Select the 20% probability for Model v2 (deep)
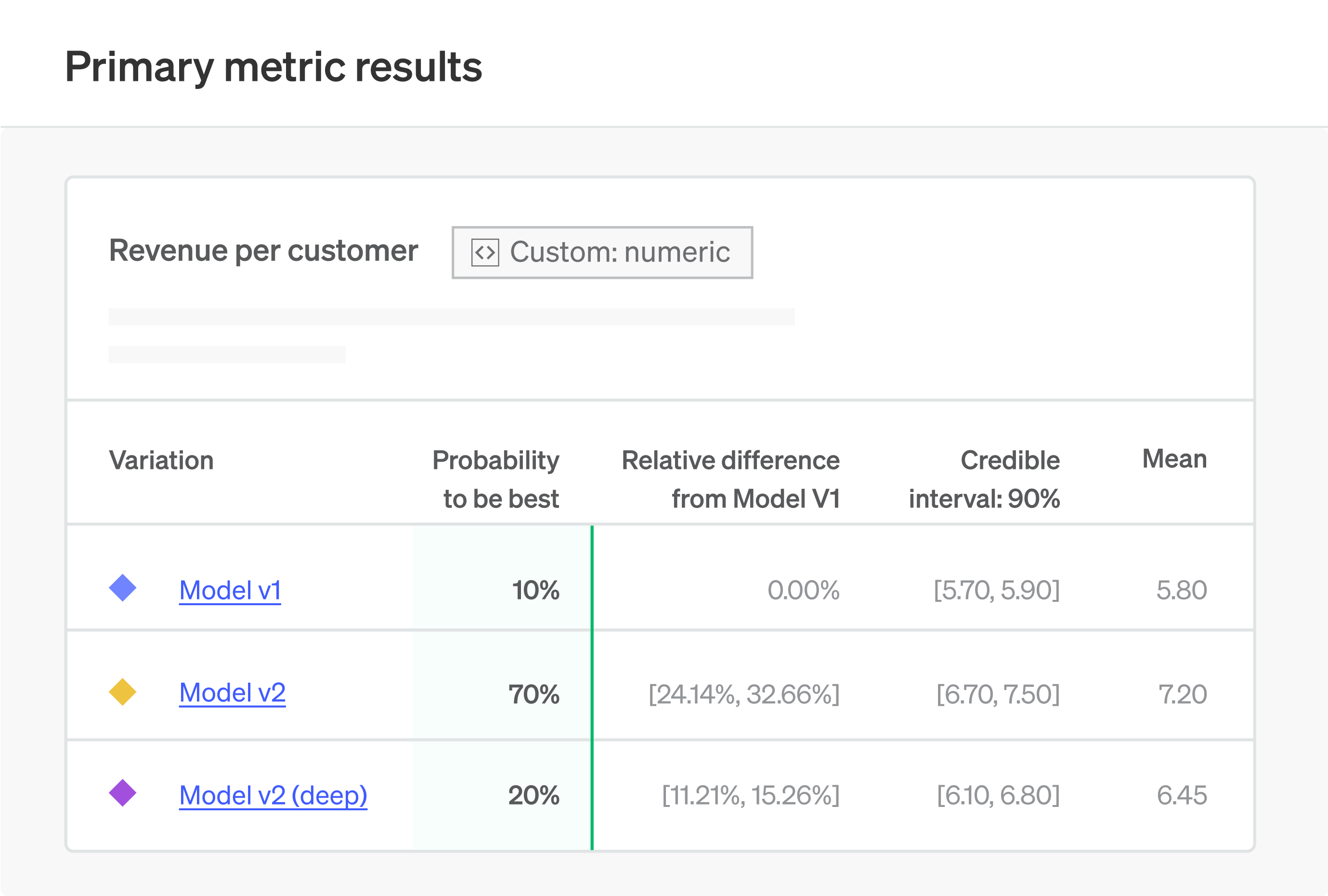Screen dimensions: 1328x896 534,795
